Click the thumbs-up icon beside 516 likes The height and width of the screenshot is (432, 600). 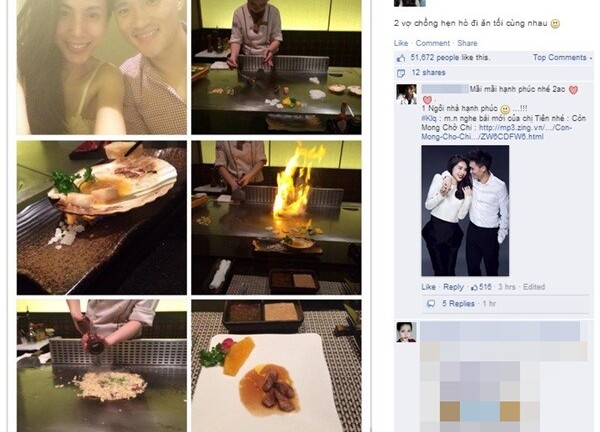[x=474, y=287]
